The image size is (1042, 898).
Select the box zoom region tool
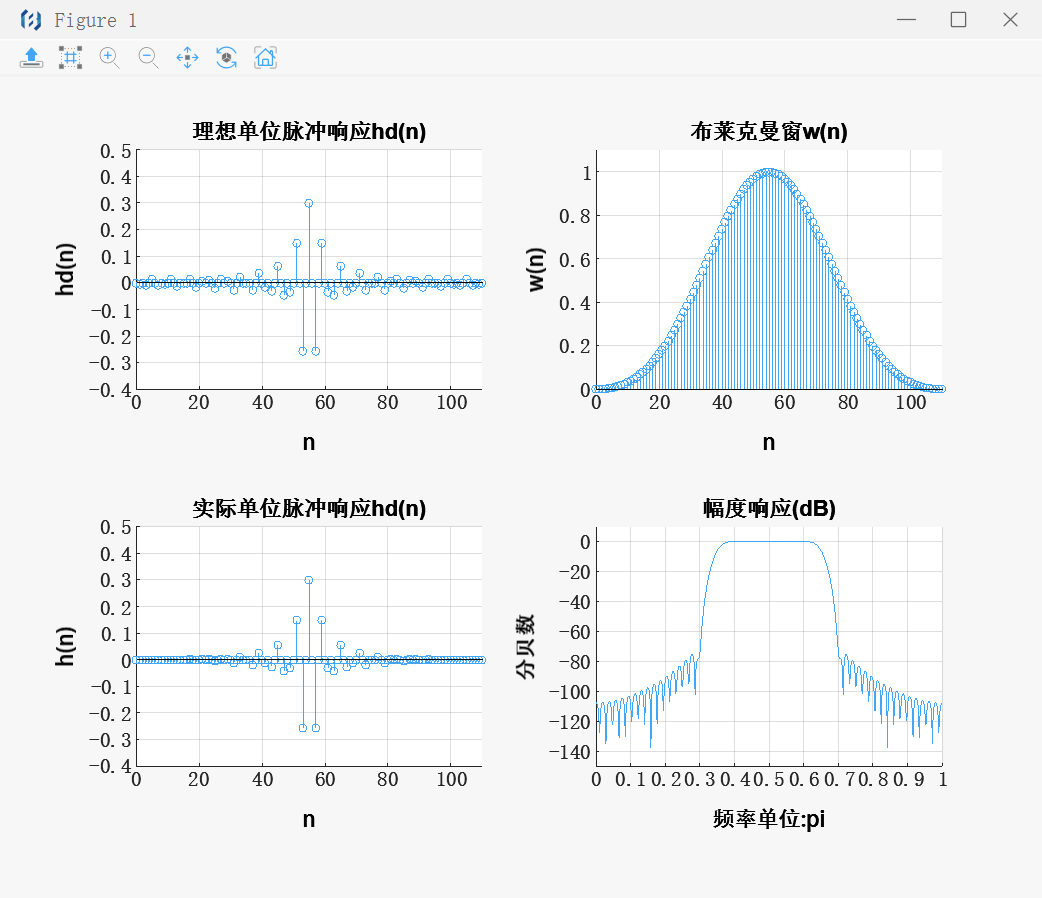(x=70, y=57)
